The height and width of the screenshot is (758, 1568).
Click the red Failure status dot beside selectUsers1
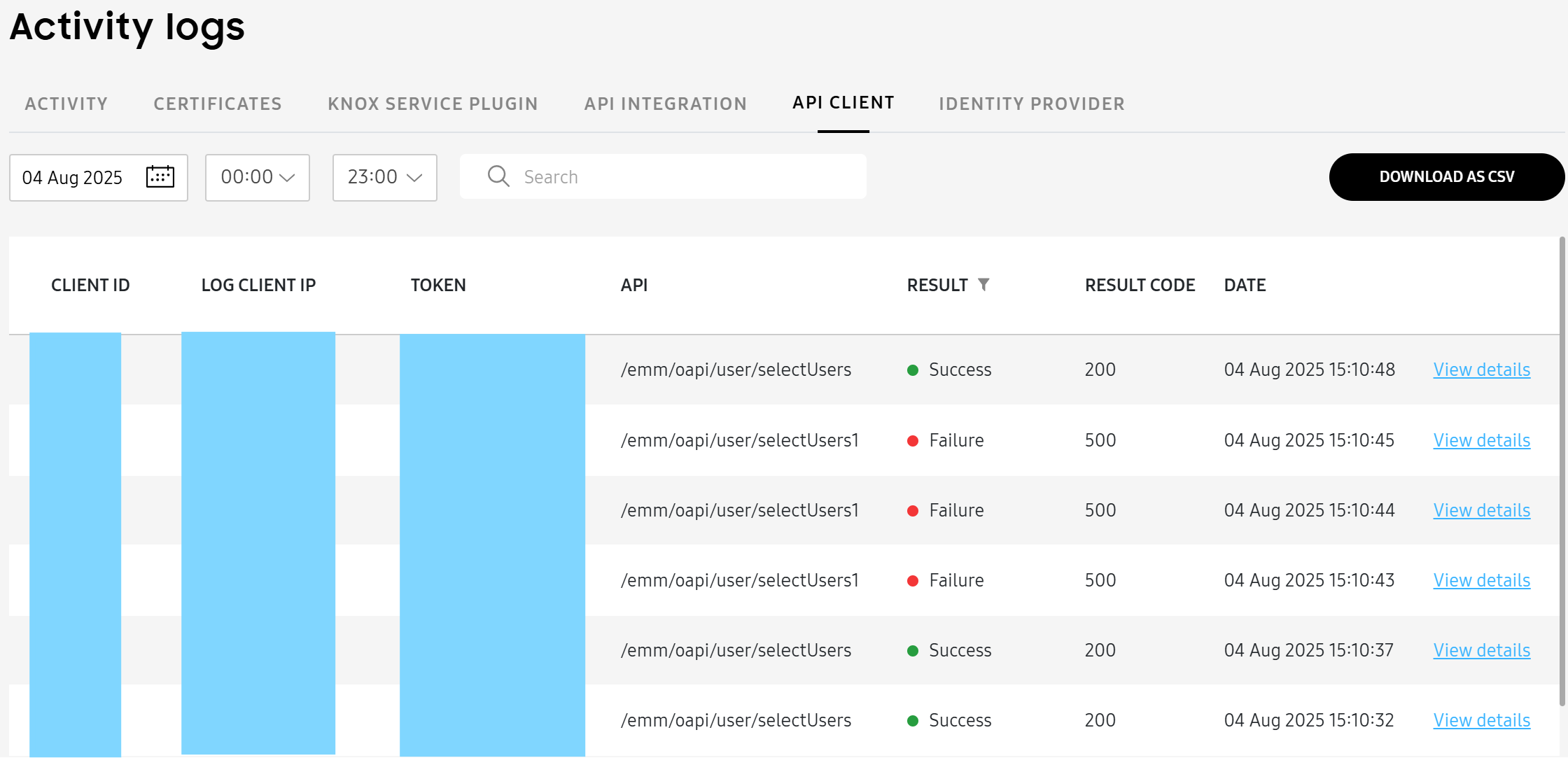coord(913,440)
